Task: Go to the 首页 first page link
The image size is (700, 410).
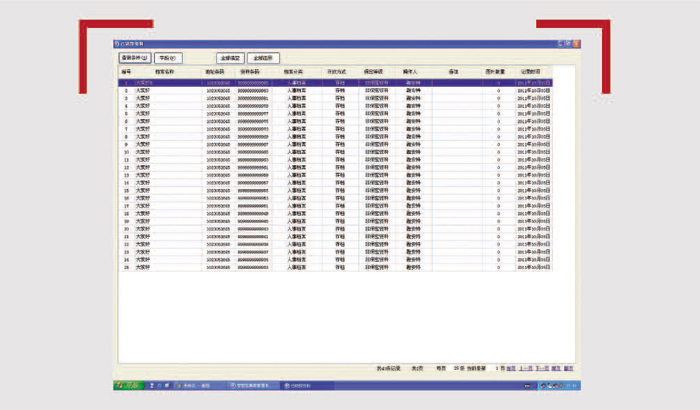Action: point(511,368)
